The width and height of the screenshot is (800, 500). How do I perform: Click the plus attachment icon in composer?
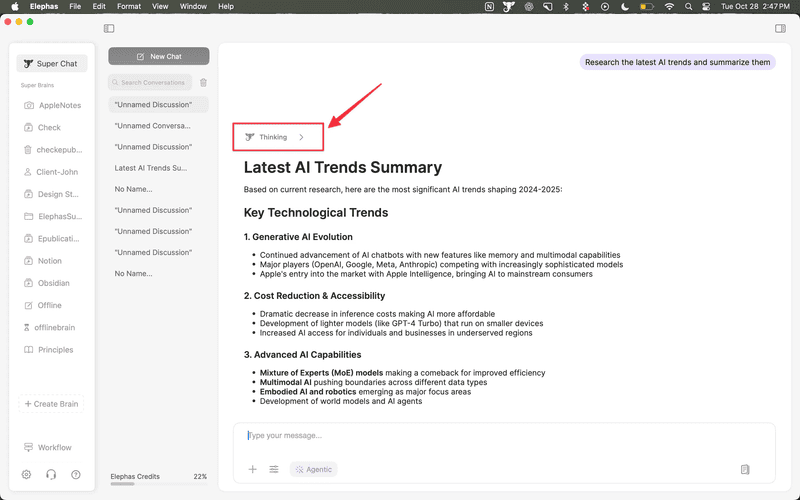(252, 469)
